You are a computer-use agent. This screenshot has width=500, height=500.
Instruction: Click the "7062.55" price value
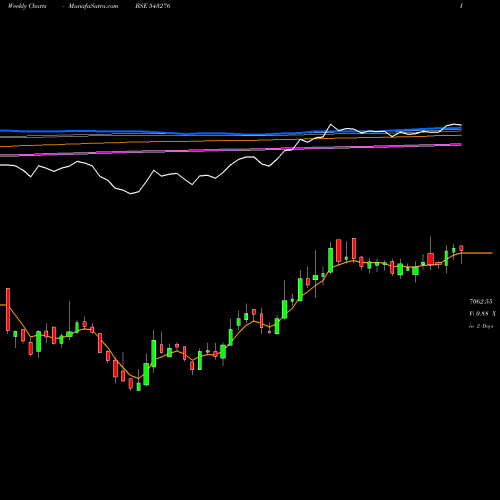pyautogui.click(x=481, y=302)
